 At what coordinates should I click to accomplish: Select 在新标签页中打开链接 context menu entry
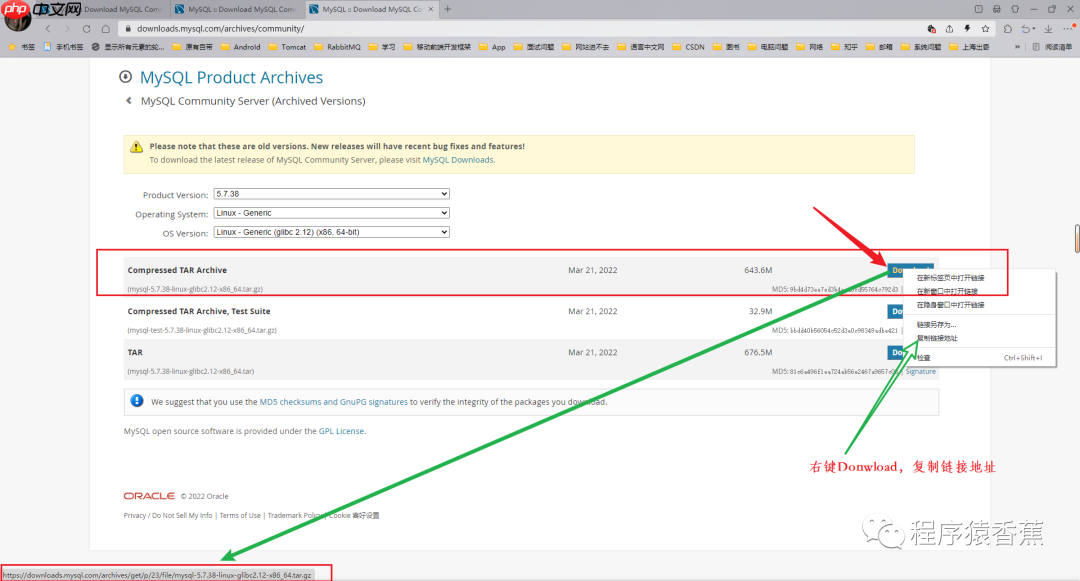coord(950,277)
